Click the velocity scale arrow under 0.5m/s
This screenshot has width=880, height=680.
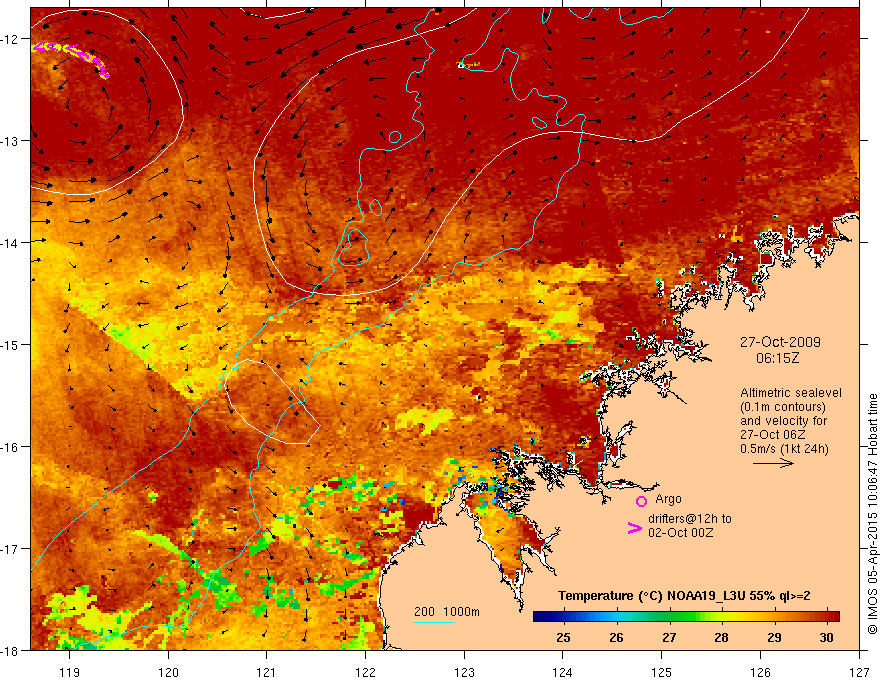[773, 463]
